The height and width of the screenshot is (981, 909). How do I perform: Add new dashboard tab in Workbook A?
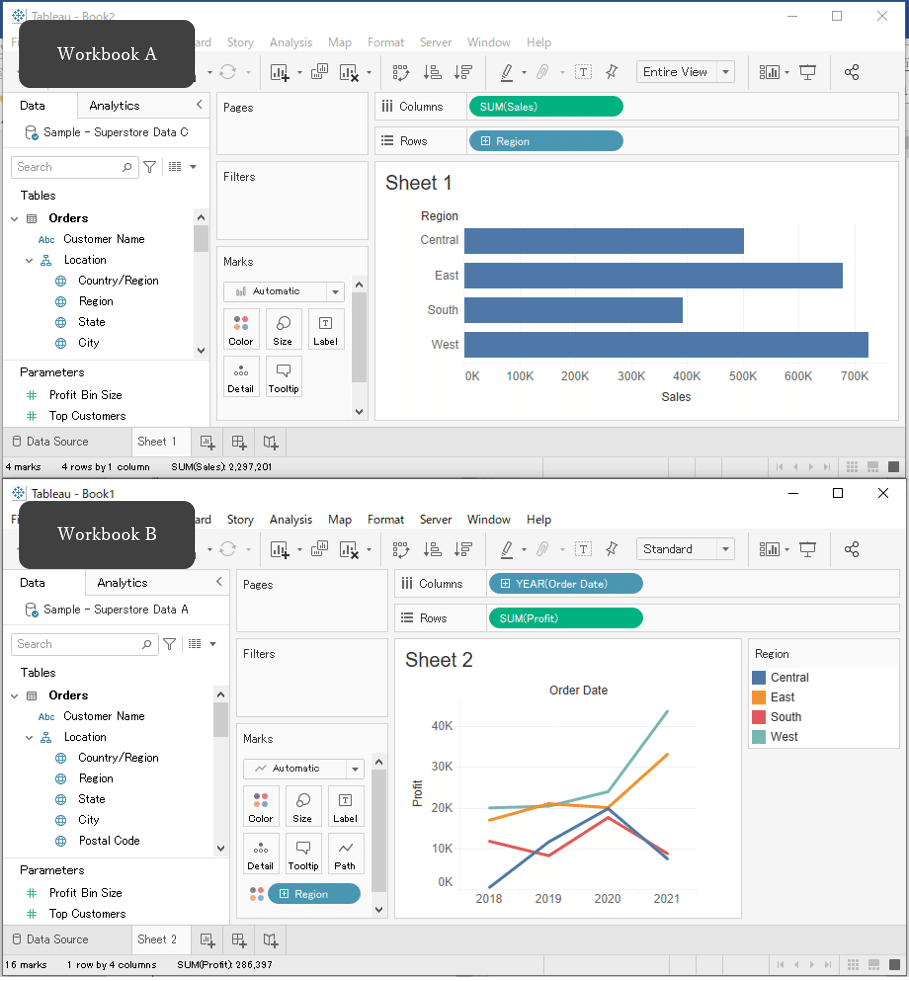point(239,442)
